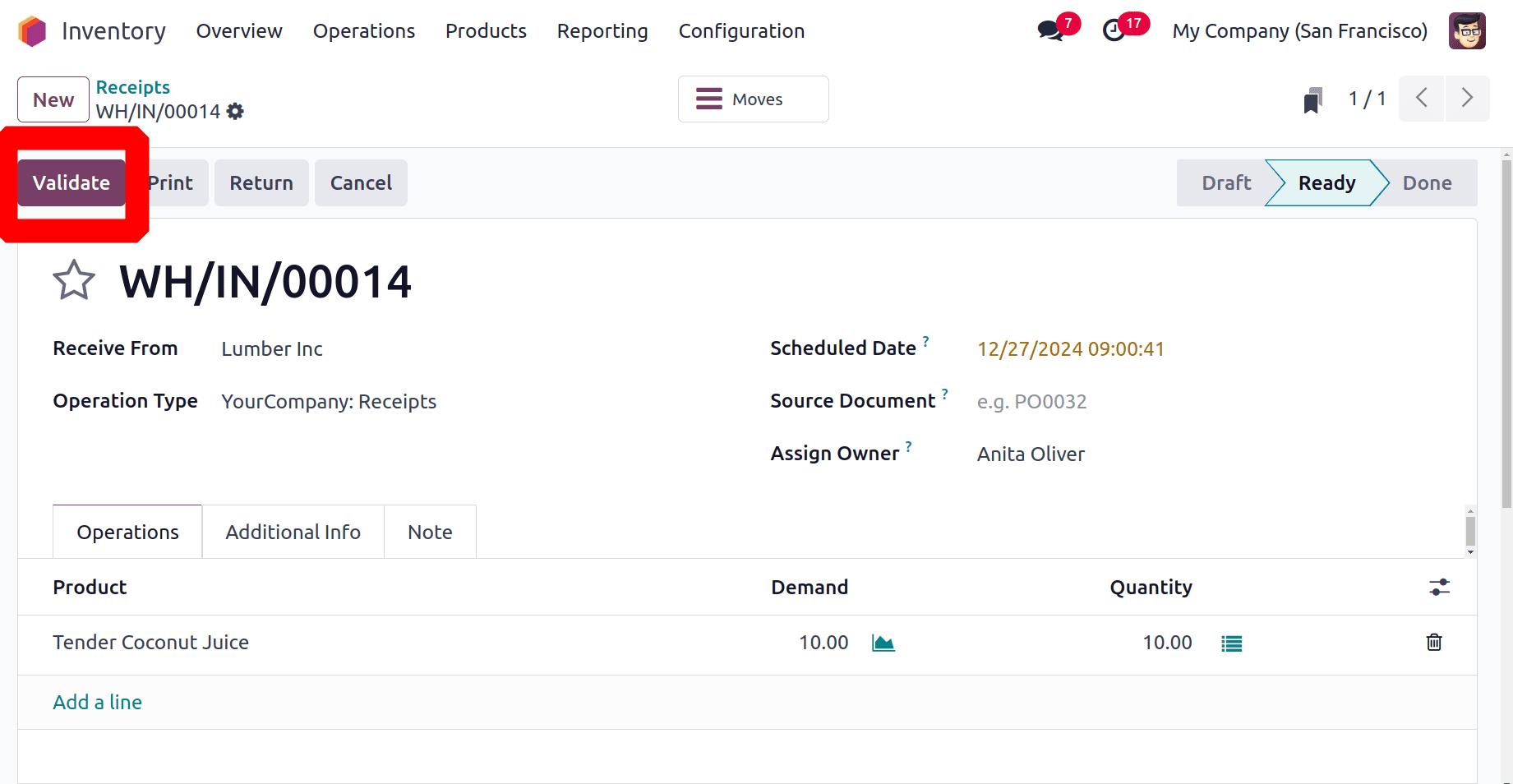Click the Assign Owner help question mark
This screenshot has width=1513, height=784.
pyautogui.click(x=908, y=445)
